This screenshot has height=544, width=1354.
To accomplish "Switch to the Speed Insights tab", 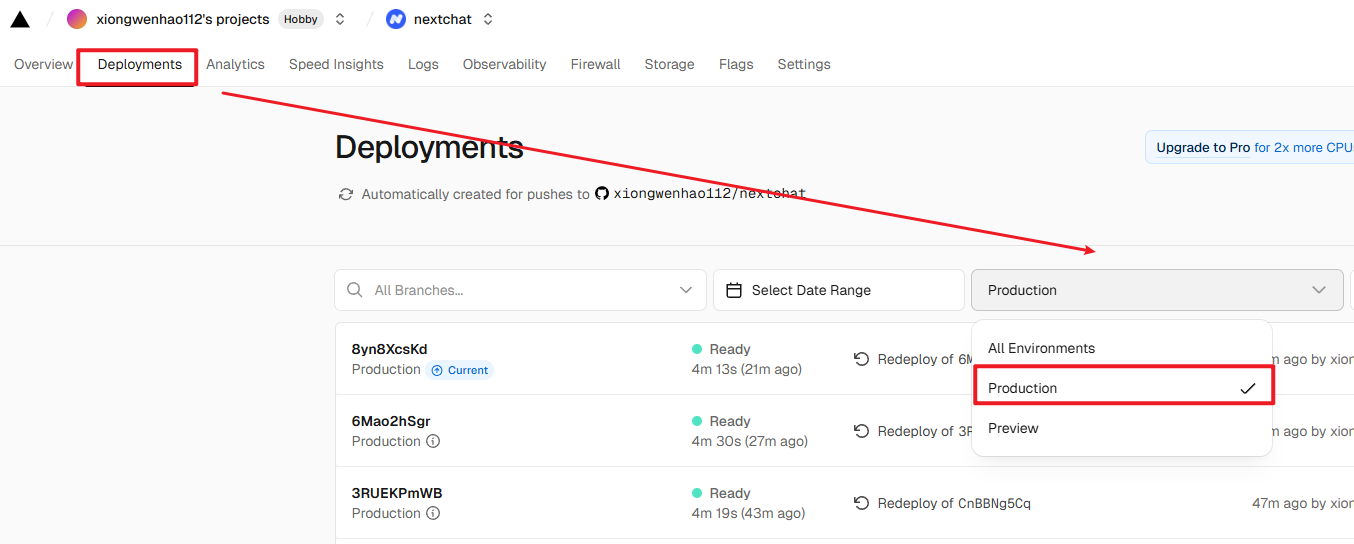I will click(x=336, y=64).
